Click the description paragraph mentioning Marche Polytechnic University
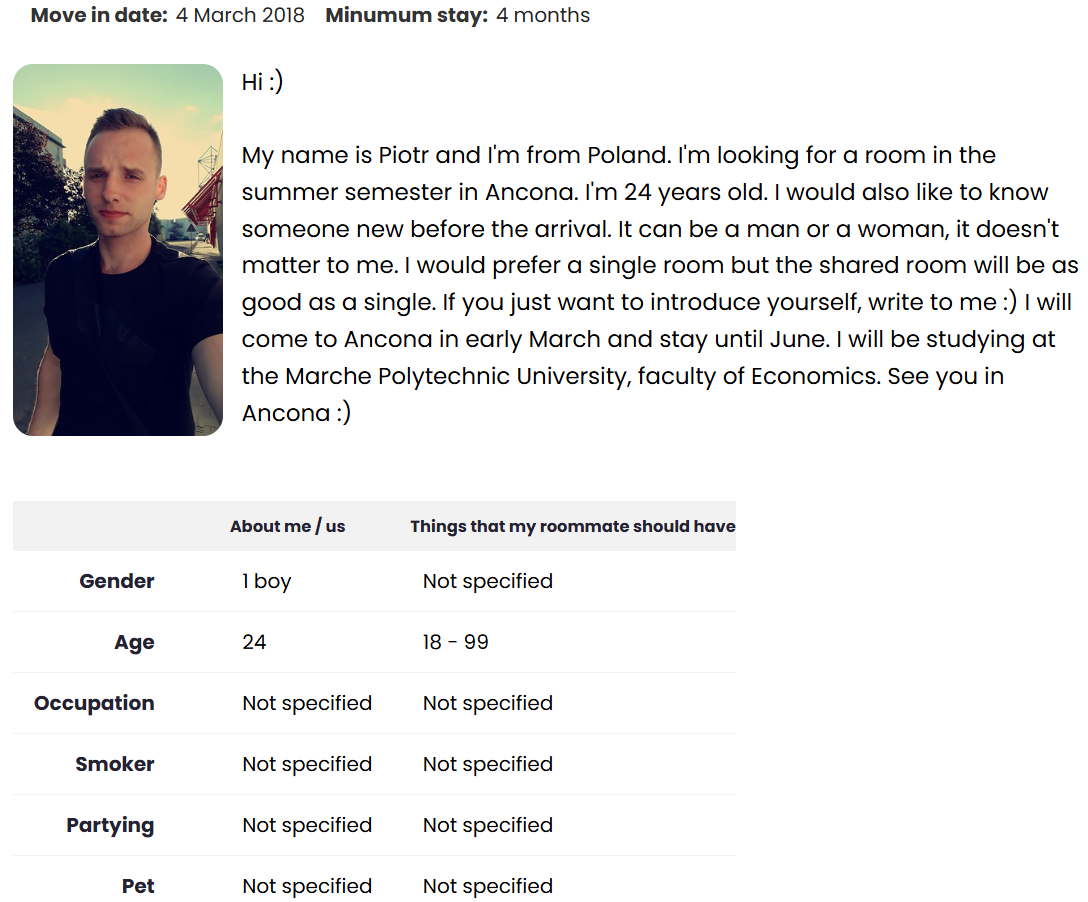This screenshot has width=1088, height=902. pyautogui.click(x=659, y=283)
